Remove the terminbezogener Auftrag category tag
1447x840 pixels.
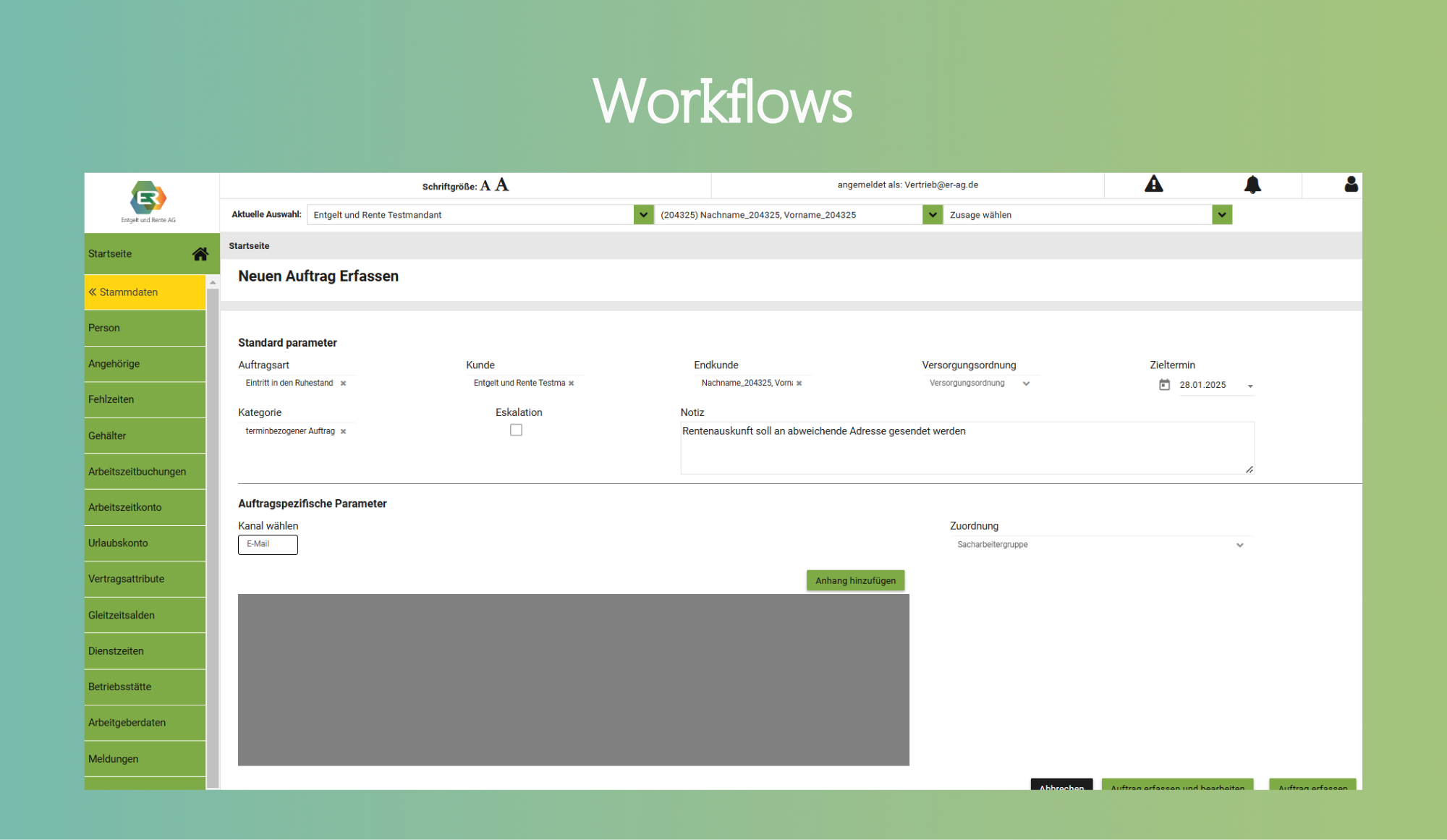(343, 431)
